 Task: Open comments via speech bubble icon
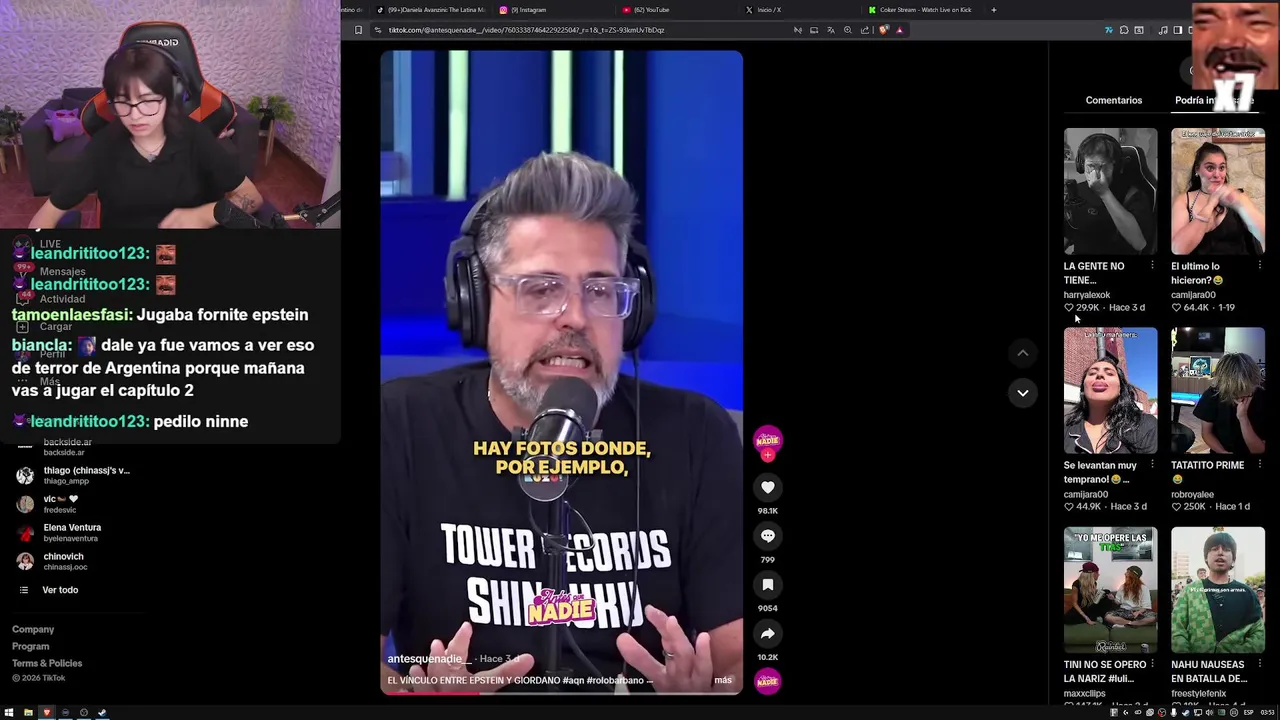click(767, 536)
